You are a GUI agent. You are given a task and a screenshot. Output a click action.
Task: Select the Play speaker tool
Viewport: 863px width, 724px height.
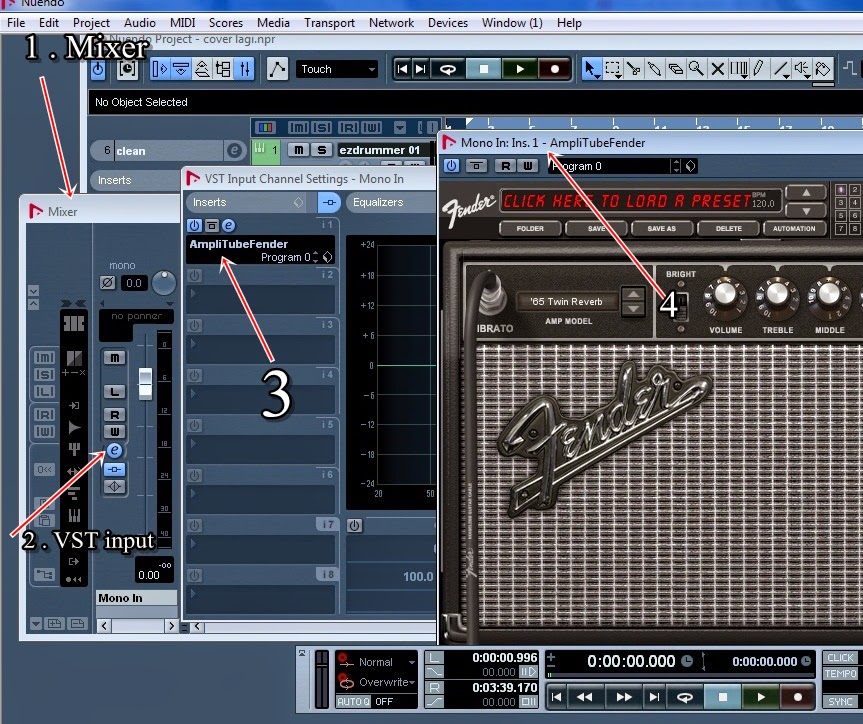point(802,69)
